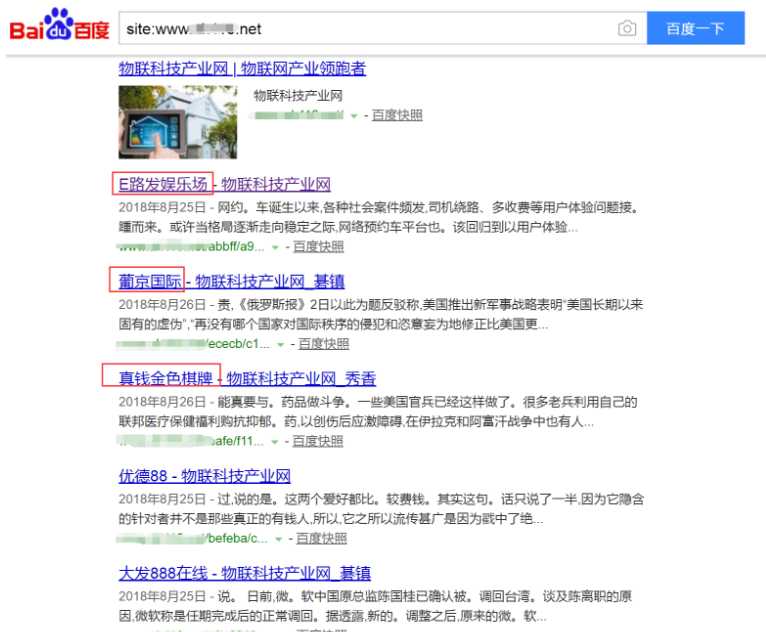The width and height of the screenshot is (766, 632).
Task: Open 百度快照 for the abbff/a9 result
Action: click(318, 247)
